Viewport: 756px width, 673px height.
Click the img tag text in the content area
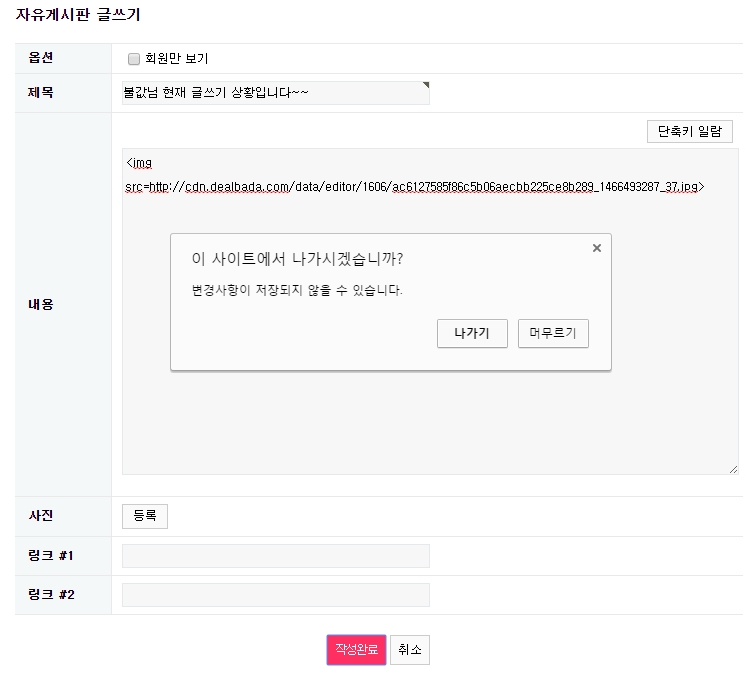pyautogui.click(x=139, y=162)
